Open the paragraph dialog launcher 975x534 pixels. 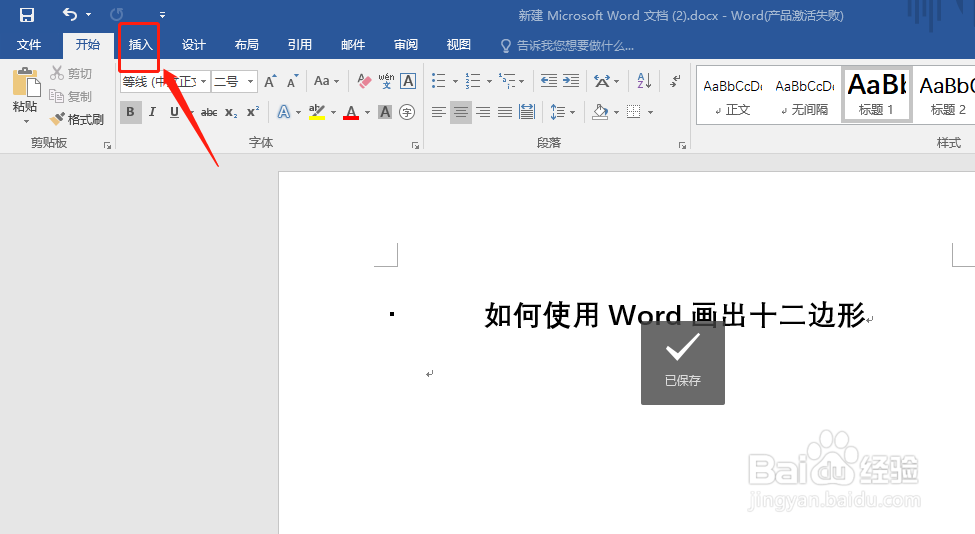pos(683,145)
